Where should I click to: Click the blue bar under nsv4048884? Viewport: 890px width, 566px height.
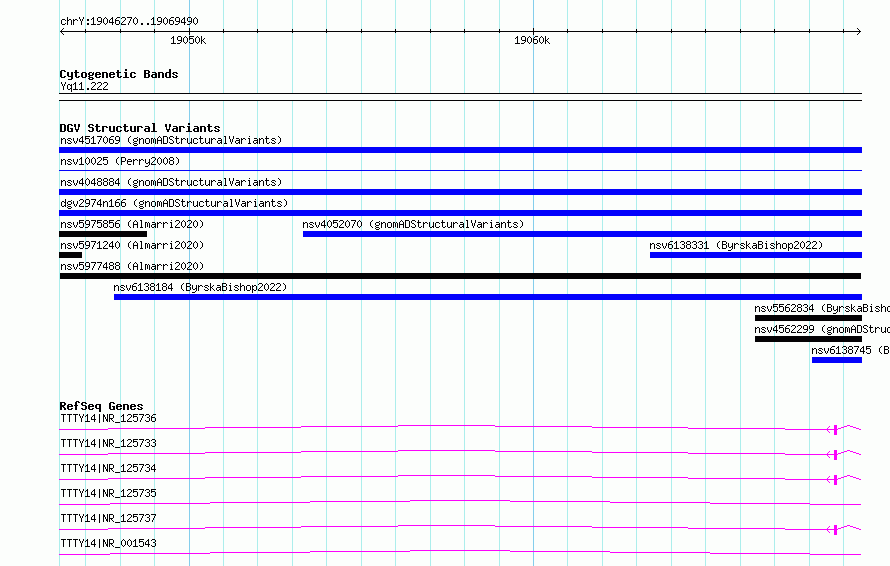(460, 192)
